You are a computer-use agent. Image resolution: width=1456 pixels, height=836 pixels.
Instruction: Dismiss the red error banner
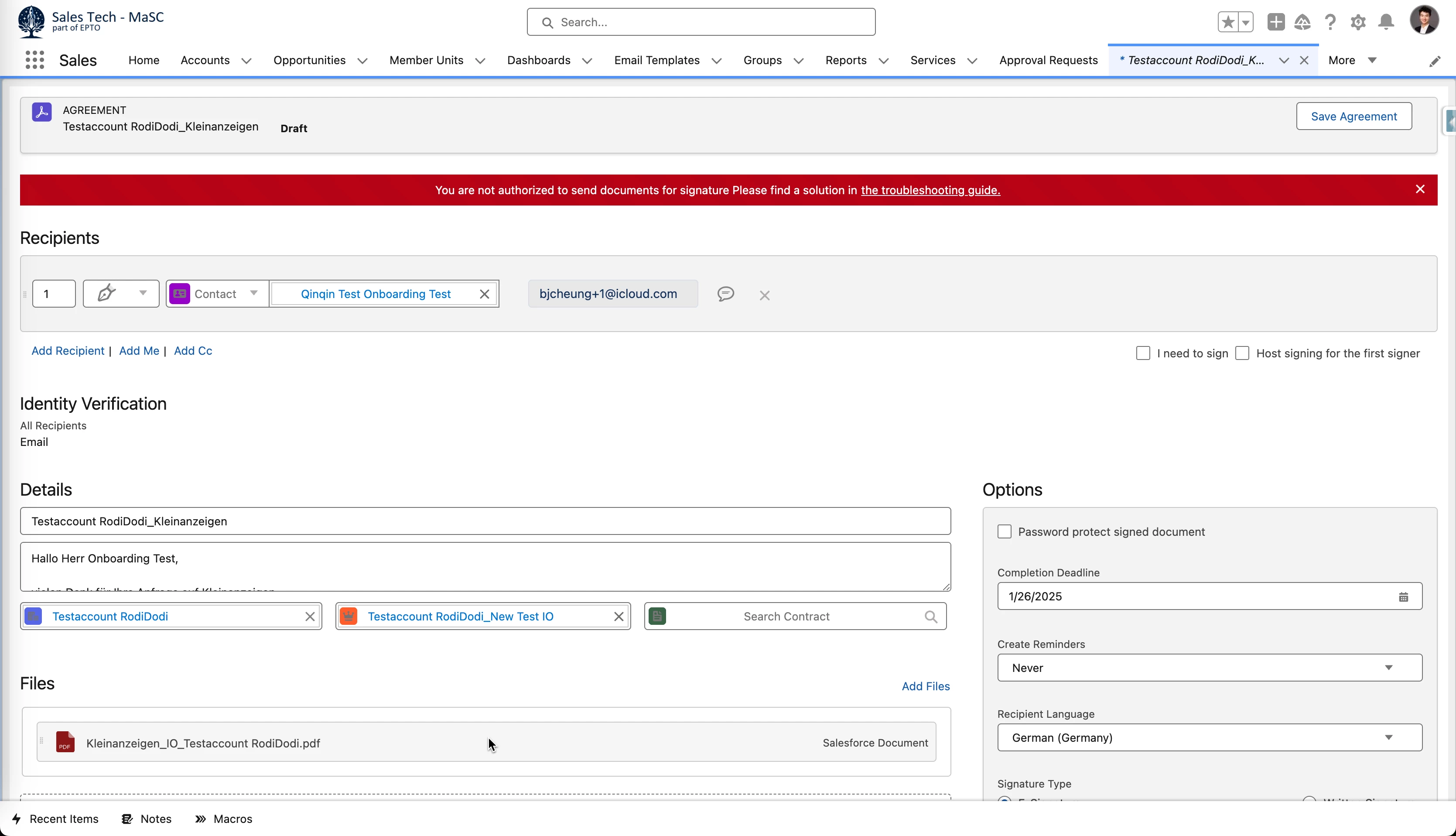point(1420,189)
